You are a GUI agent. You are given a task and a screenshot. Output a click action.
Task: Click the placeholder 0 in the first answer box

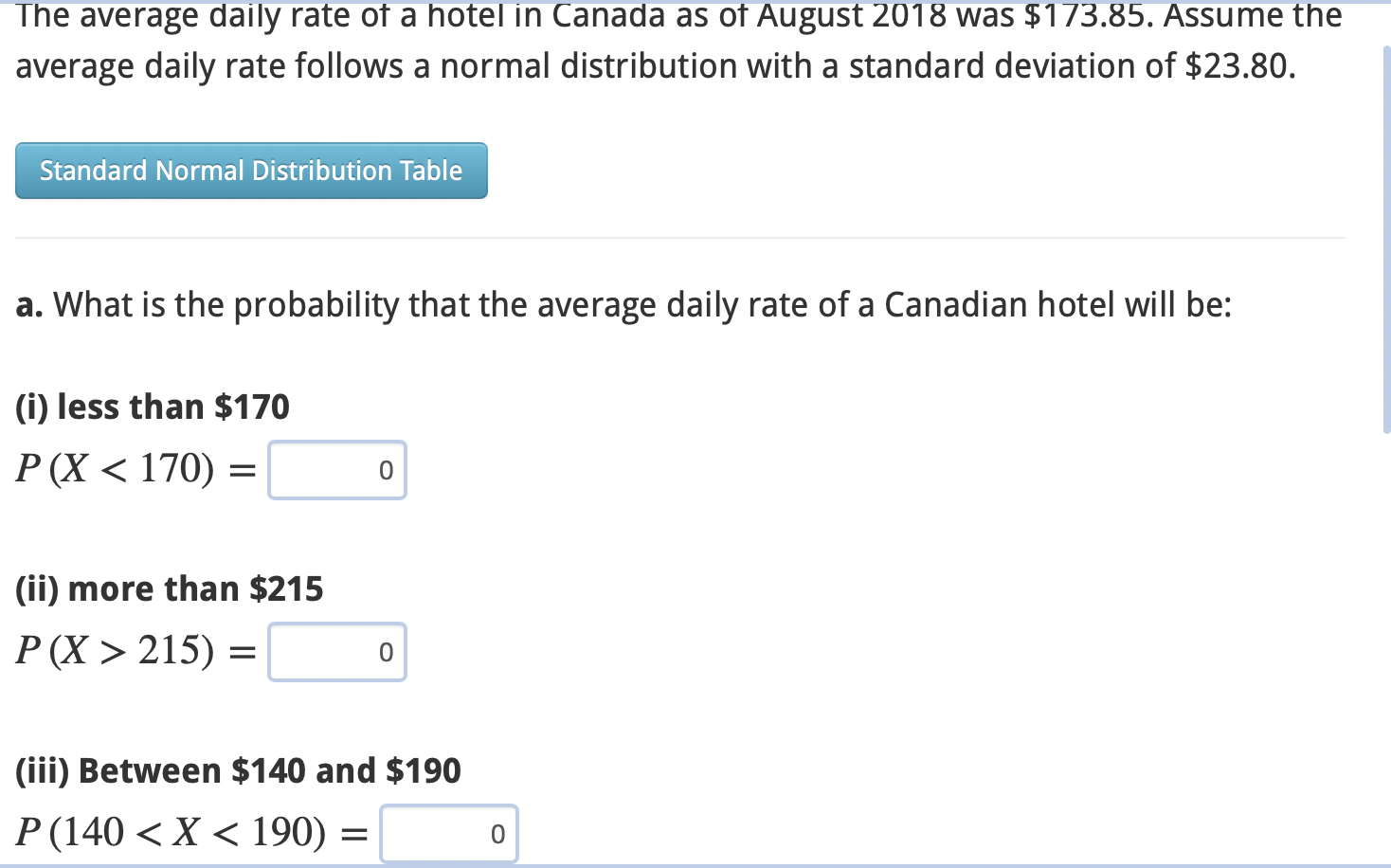pyautogui.click(x=385, y=469)
